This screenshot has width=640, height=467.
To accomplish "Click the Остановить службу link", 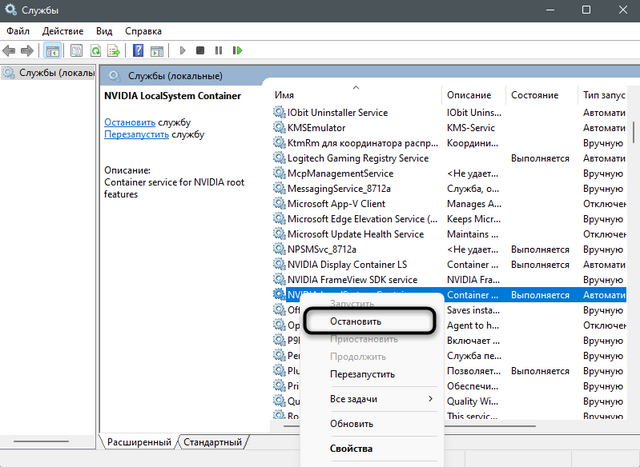I will coord(130,122).
